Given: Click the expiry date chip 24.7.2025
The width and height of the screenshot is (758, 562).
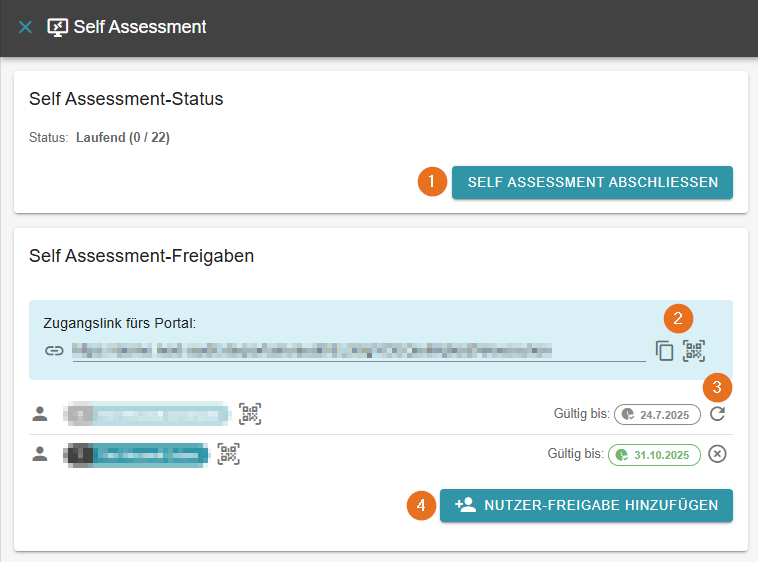Looking at the screenshot, I should (657, 414).
